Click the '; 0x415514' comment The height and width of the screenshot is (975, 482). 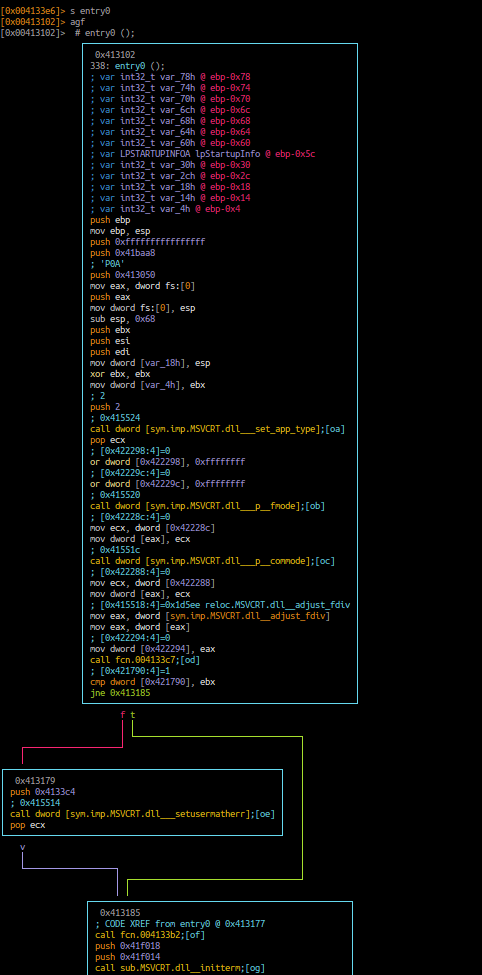click(x=35, y=803)
